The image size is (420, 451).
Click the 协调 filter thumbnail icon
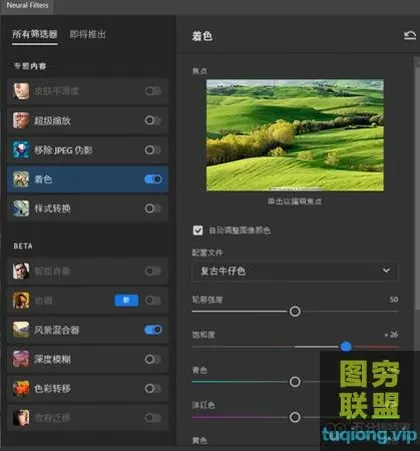coord(21,300)
